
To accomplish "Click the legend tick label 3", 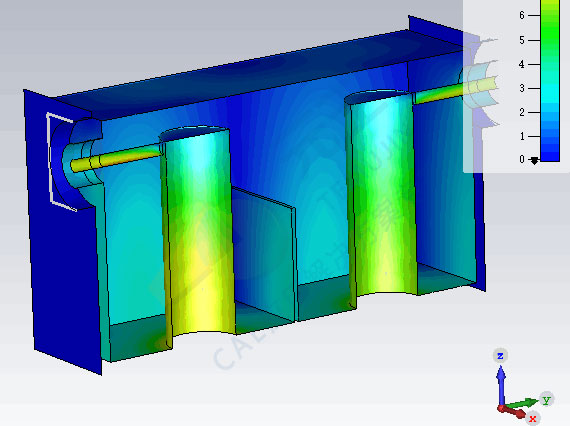I will tap(522, 88).
